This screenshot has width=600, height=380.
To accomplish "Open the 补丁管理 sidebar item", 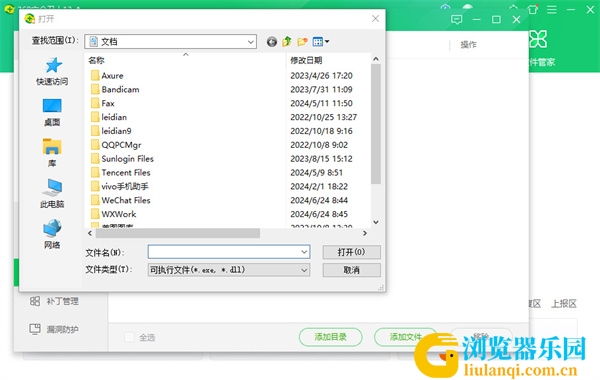I will coord(54,301).
